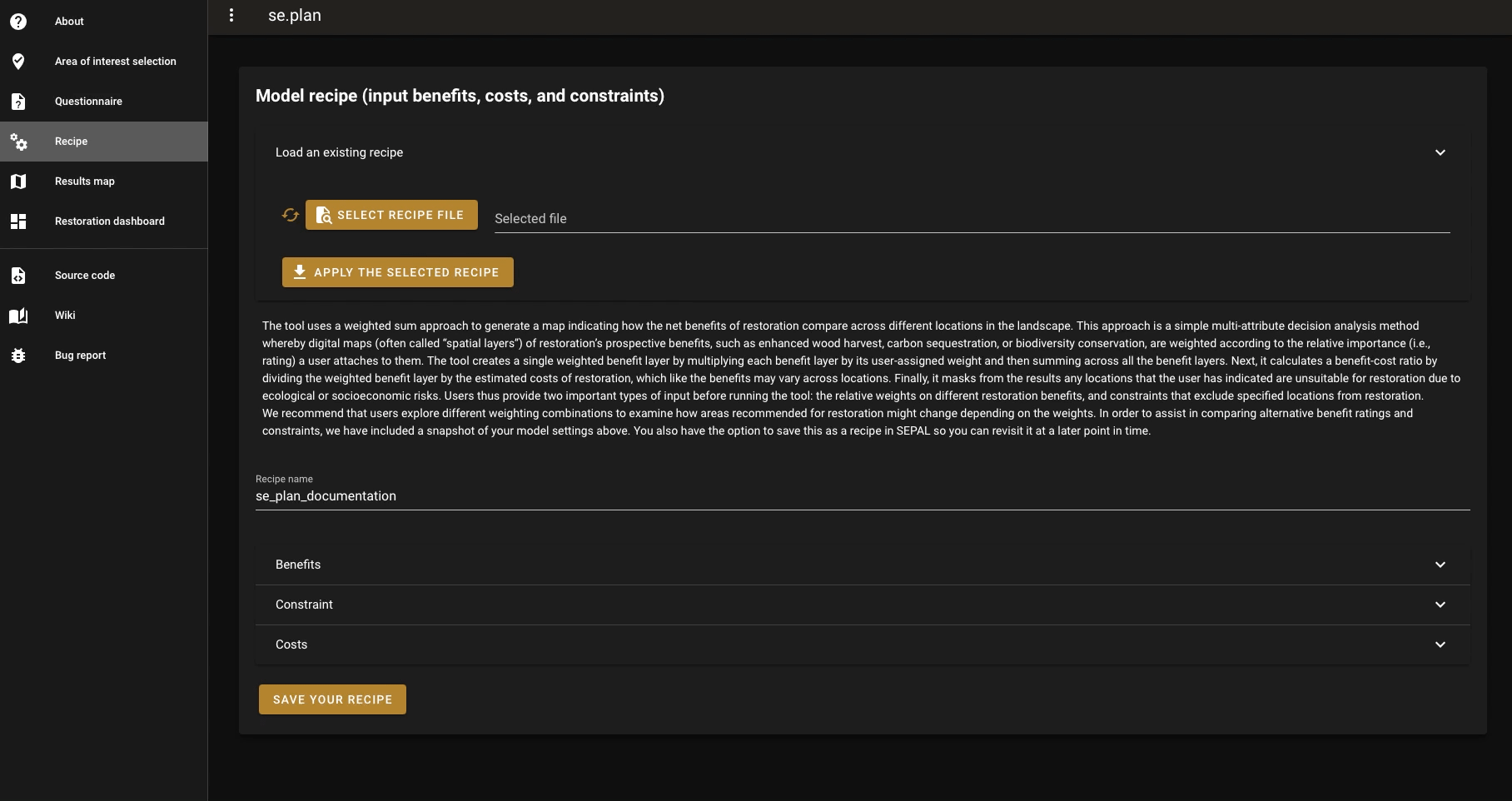Viewport: 1512px width, 801px height.
Task: Click Apply the Selected Recipe button
Action: click(x=397, y=272)
